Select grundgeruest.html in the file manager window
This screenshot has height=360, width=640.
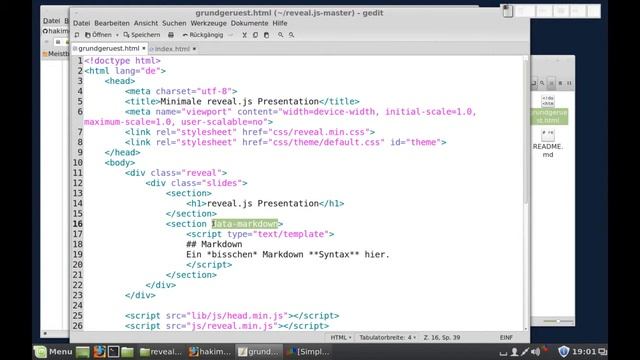pos(549,110)
